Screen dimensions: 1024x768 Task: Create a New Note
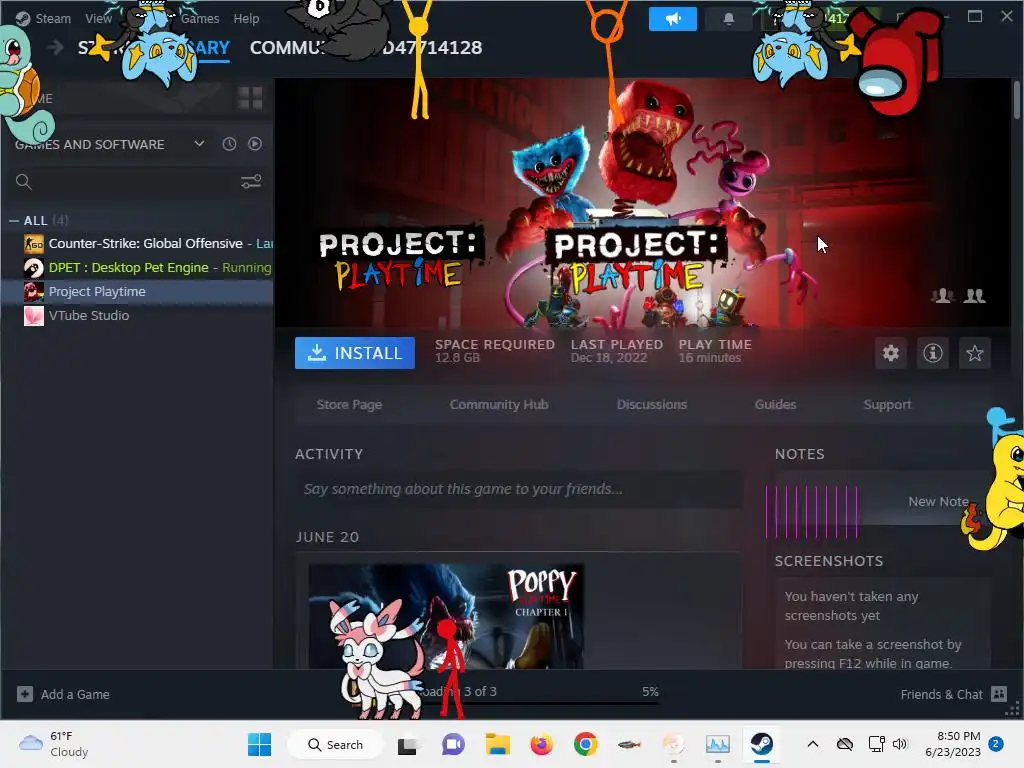click(x=938, y=502)
